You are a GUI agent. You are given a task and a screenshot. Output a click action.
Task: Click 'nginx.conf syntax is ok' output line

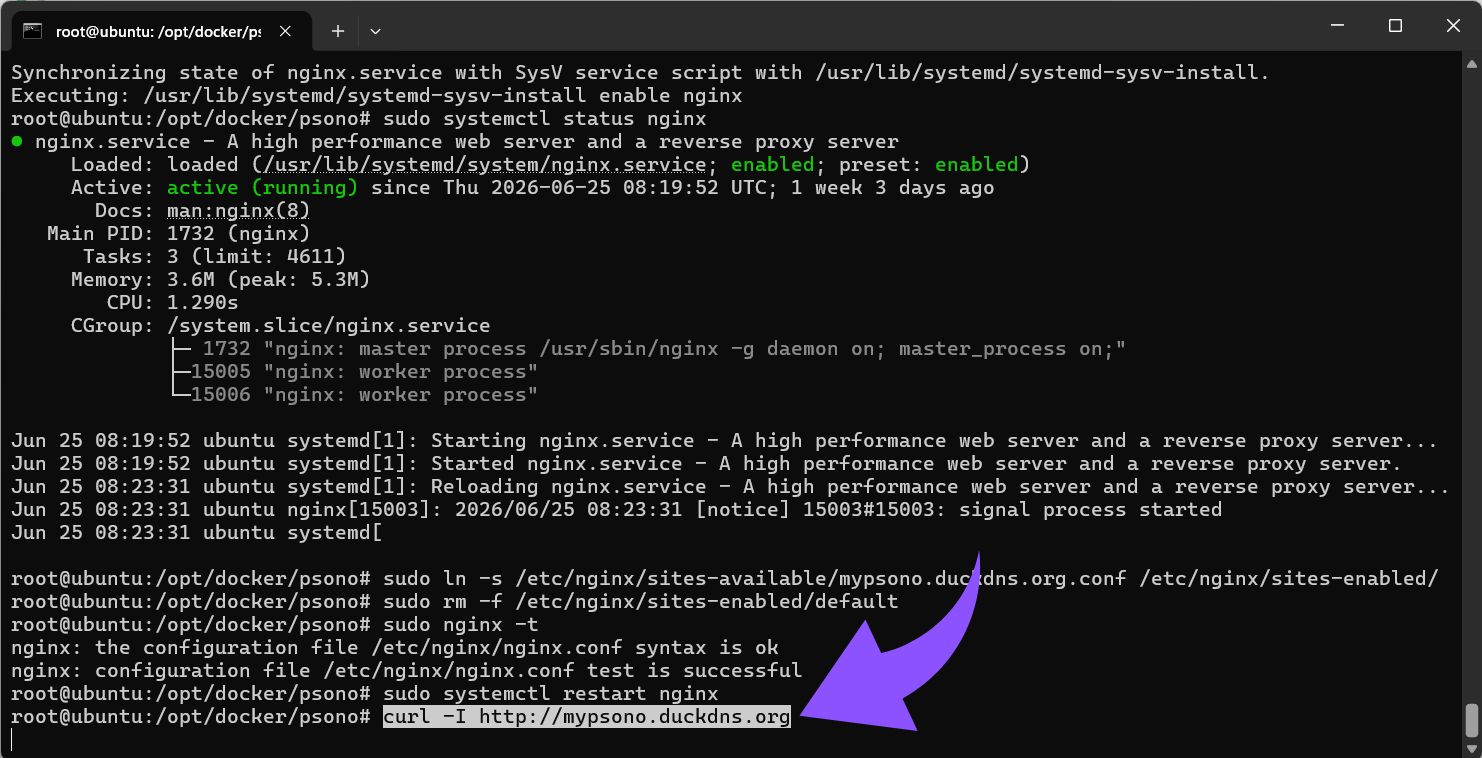pyautogui.click(x=395, y=648)
